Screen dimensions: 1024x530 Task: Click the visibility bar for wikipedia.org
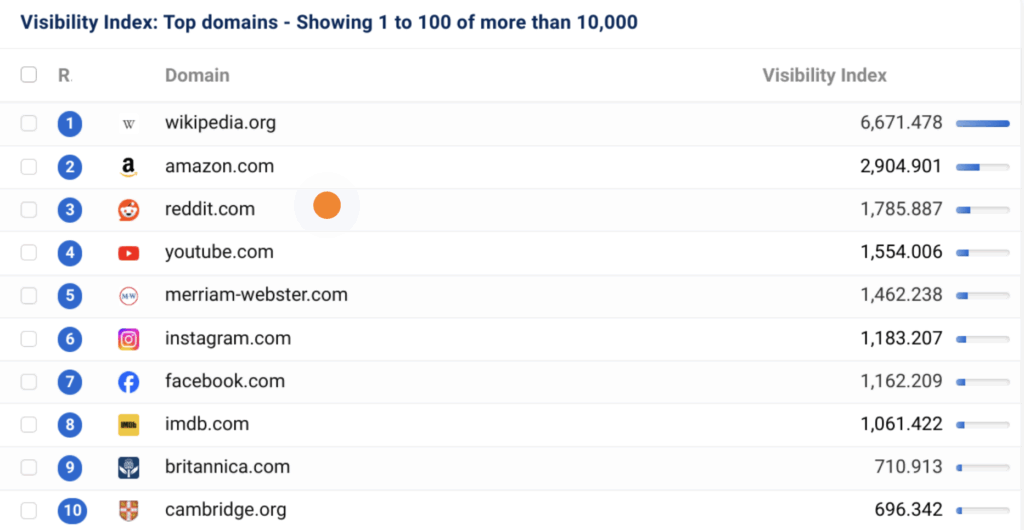click(982, 124)
